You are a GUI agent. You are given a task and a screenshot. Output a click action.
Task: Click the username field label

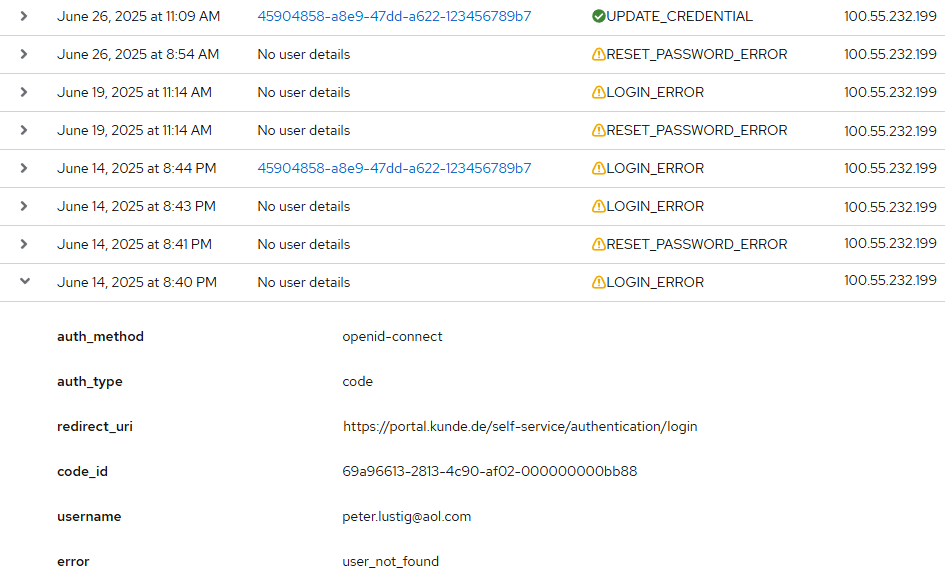coord(89,517)
